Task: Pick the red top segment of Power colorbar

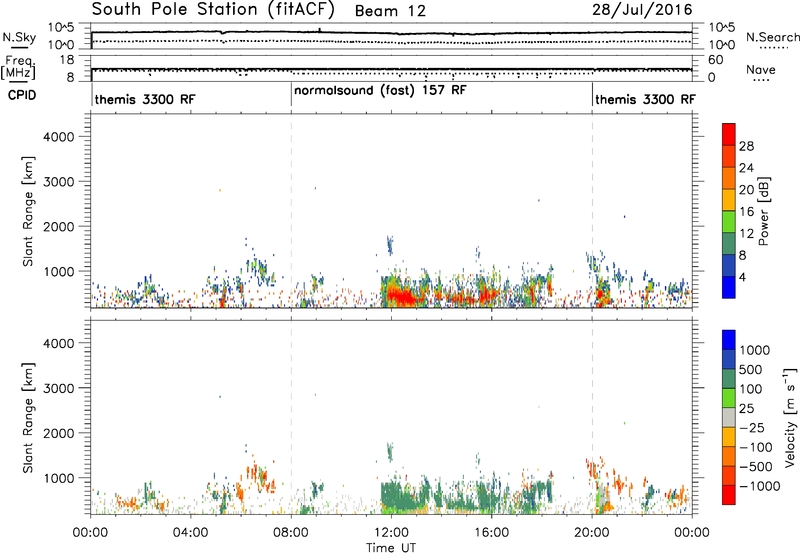Action: pyautogui.click(x=729, y=134)
